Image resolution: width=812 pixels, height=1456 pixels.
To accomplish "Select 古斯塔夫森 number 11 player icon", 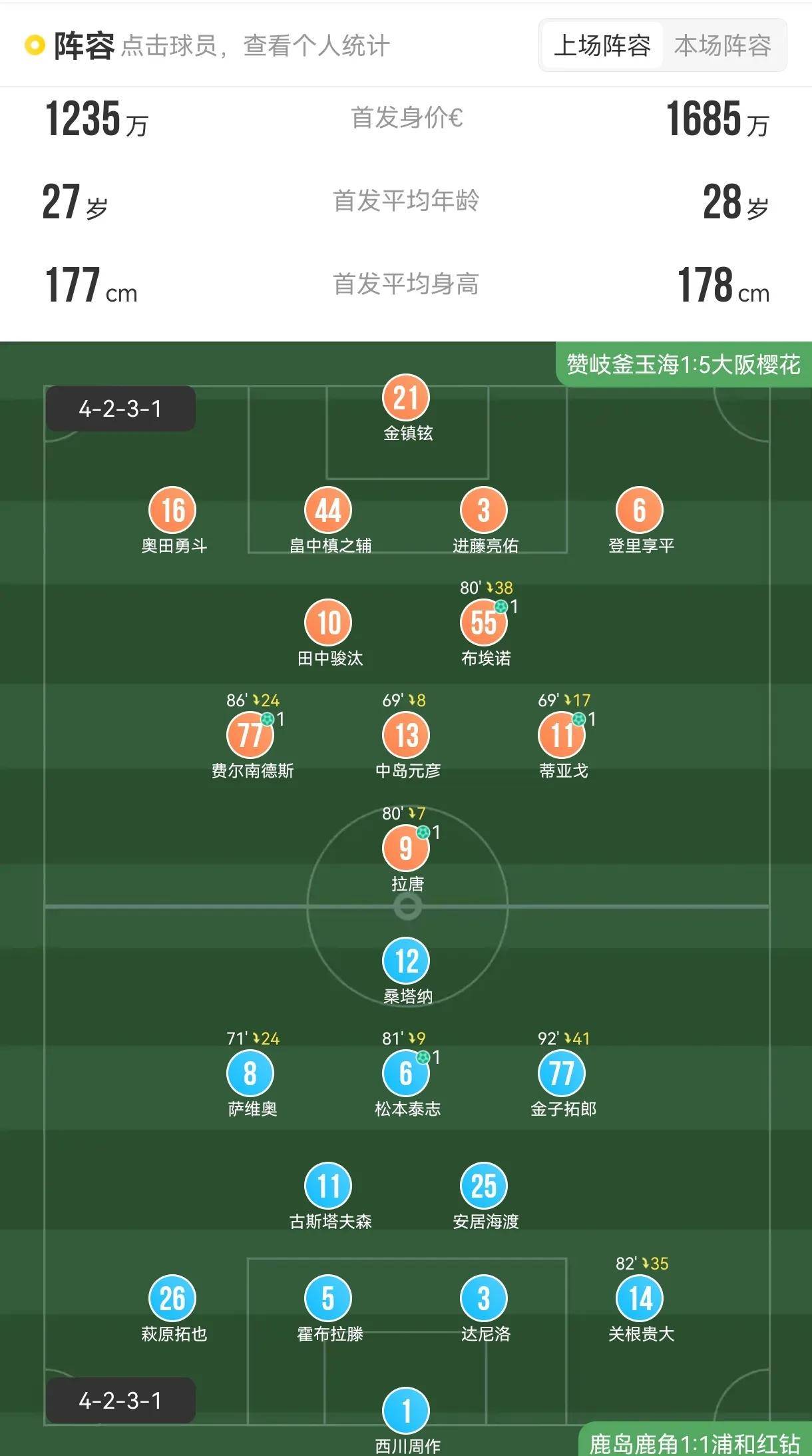I will [328, 1186].
